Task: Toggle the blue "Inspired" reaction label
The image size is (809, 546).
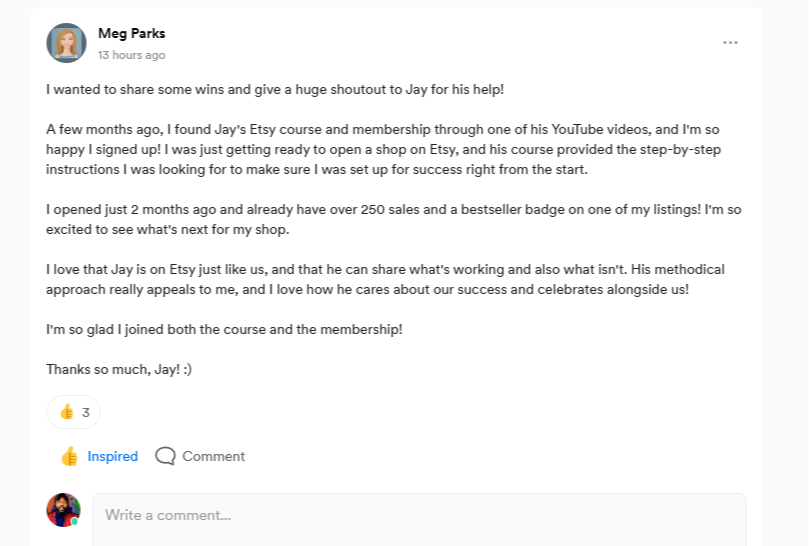Action: [x=113, y=456]
